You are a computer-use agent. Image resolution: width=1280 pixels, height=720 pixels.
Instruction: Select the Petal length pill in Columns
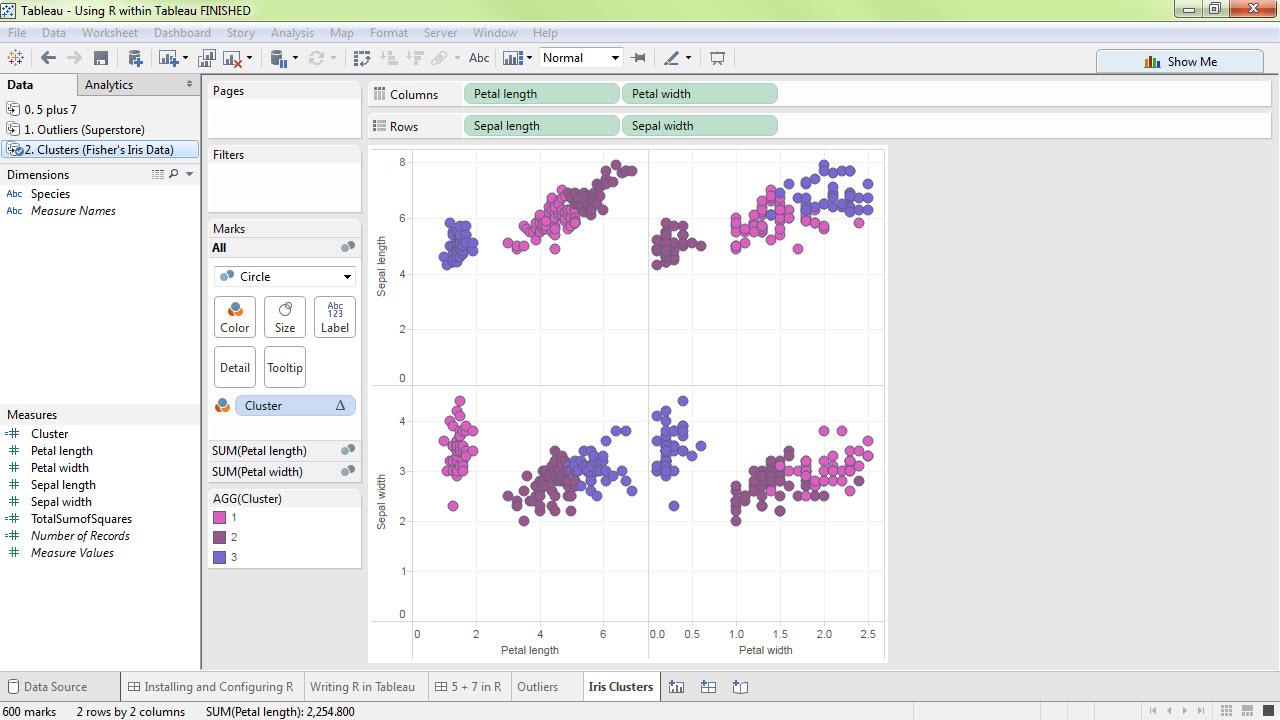(541, 94)
